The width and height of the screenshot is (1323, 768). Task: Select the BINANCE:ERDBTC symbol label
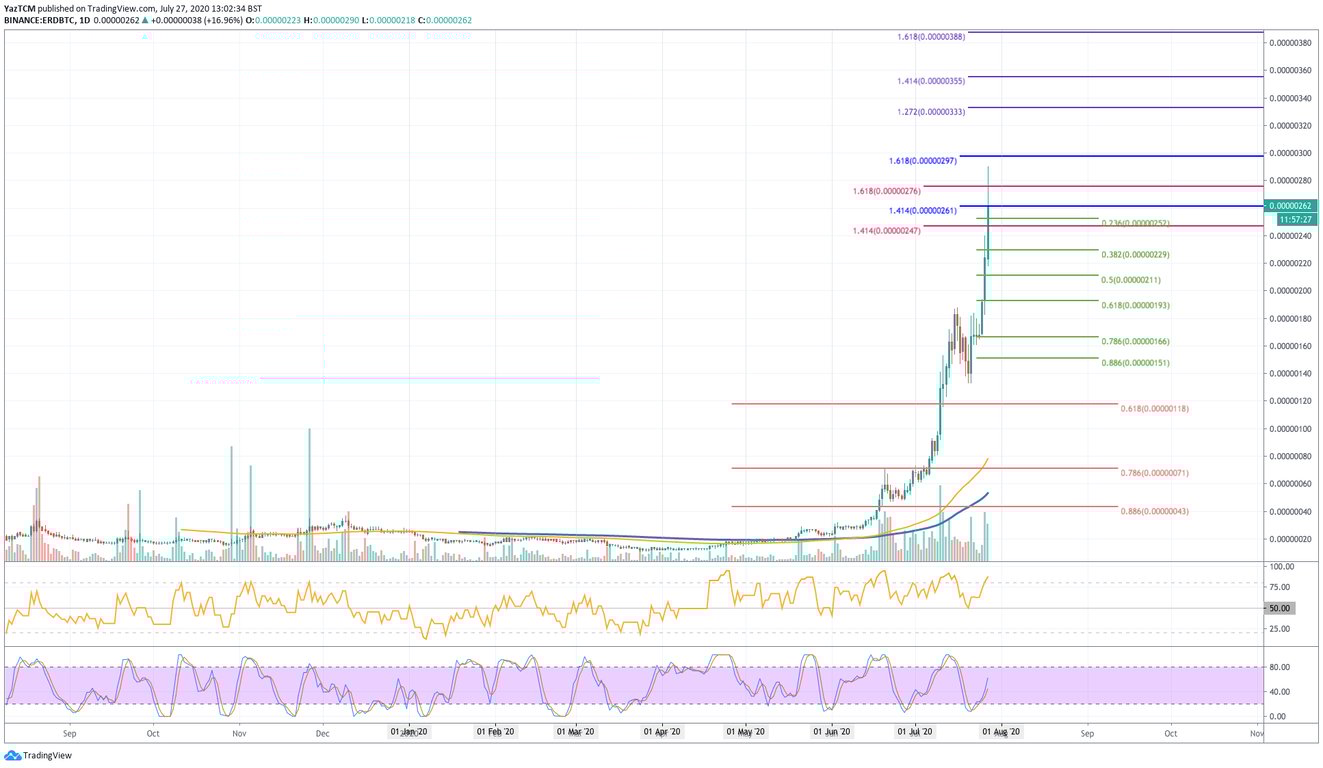36,18
